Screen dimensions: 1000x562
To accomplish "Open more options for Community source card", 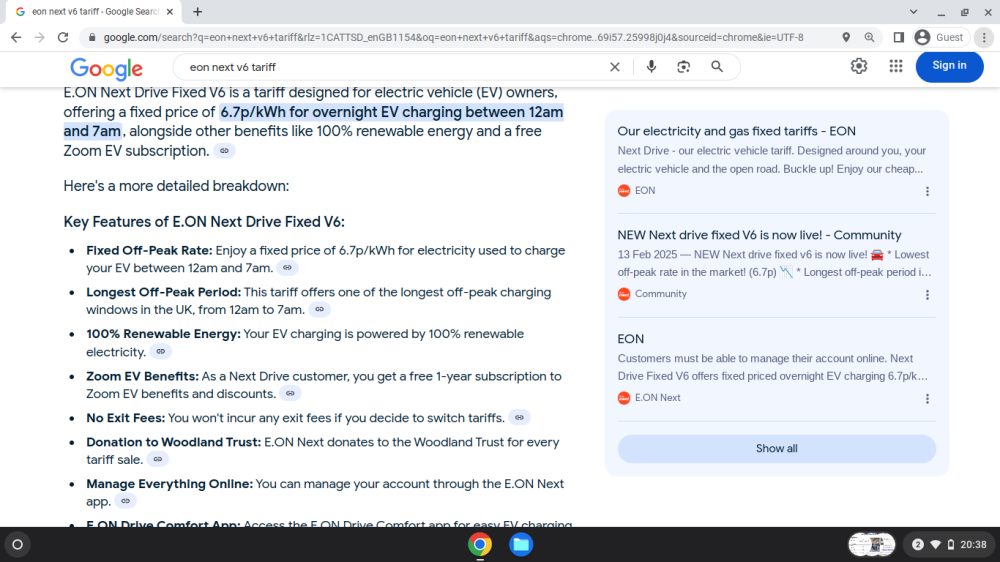I will pos(927,295).
